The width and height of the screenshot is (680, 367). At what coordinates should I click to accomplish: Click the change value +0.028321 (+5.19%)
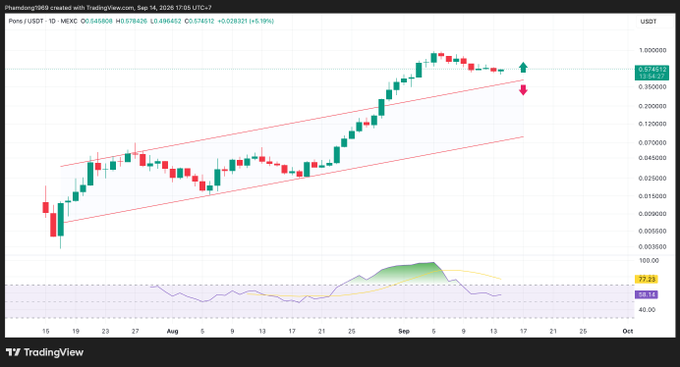coord(245,21)
